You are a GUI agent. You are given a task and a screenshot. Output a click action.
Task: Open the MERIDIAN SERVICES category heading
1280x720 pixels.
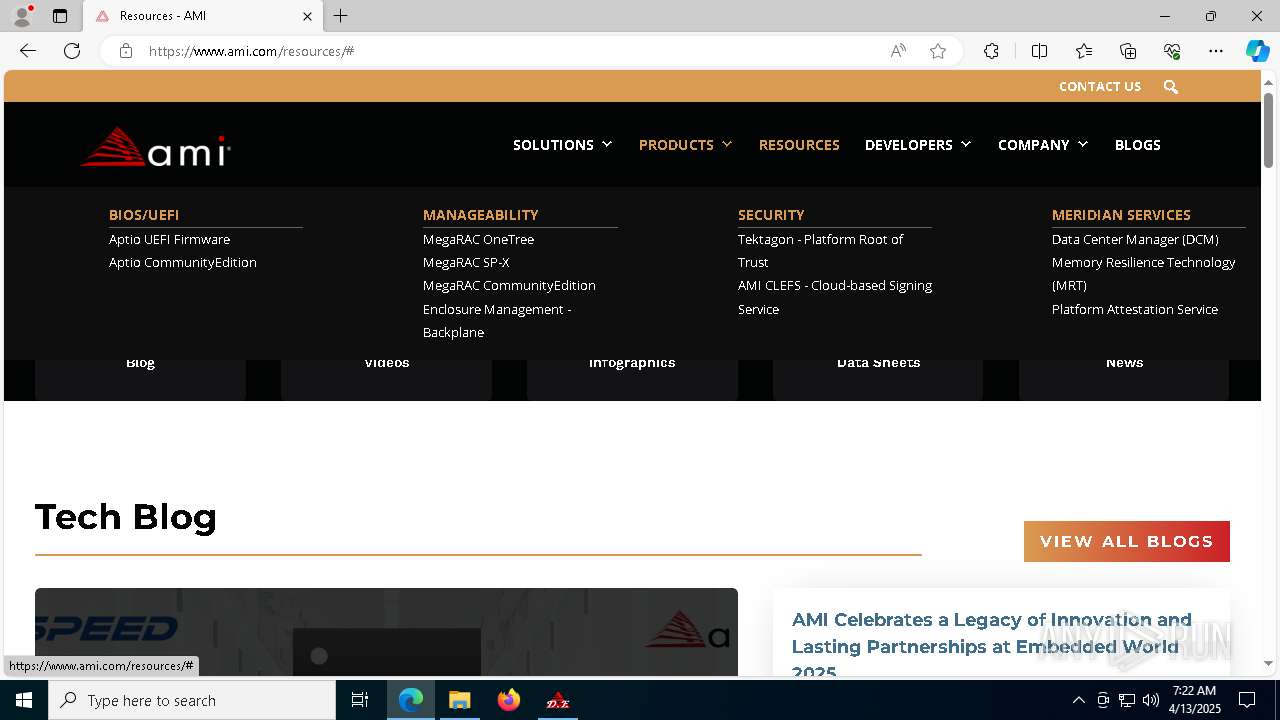pos(1121,215)
